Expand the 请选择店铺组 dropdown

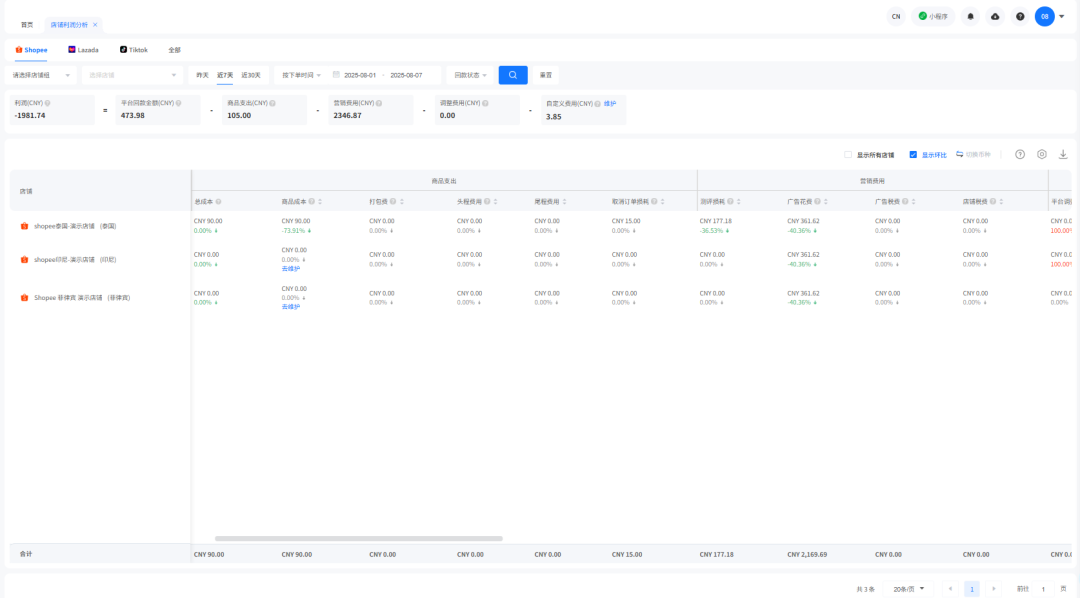41,75
